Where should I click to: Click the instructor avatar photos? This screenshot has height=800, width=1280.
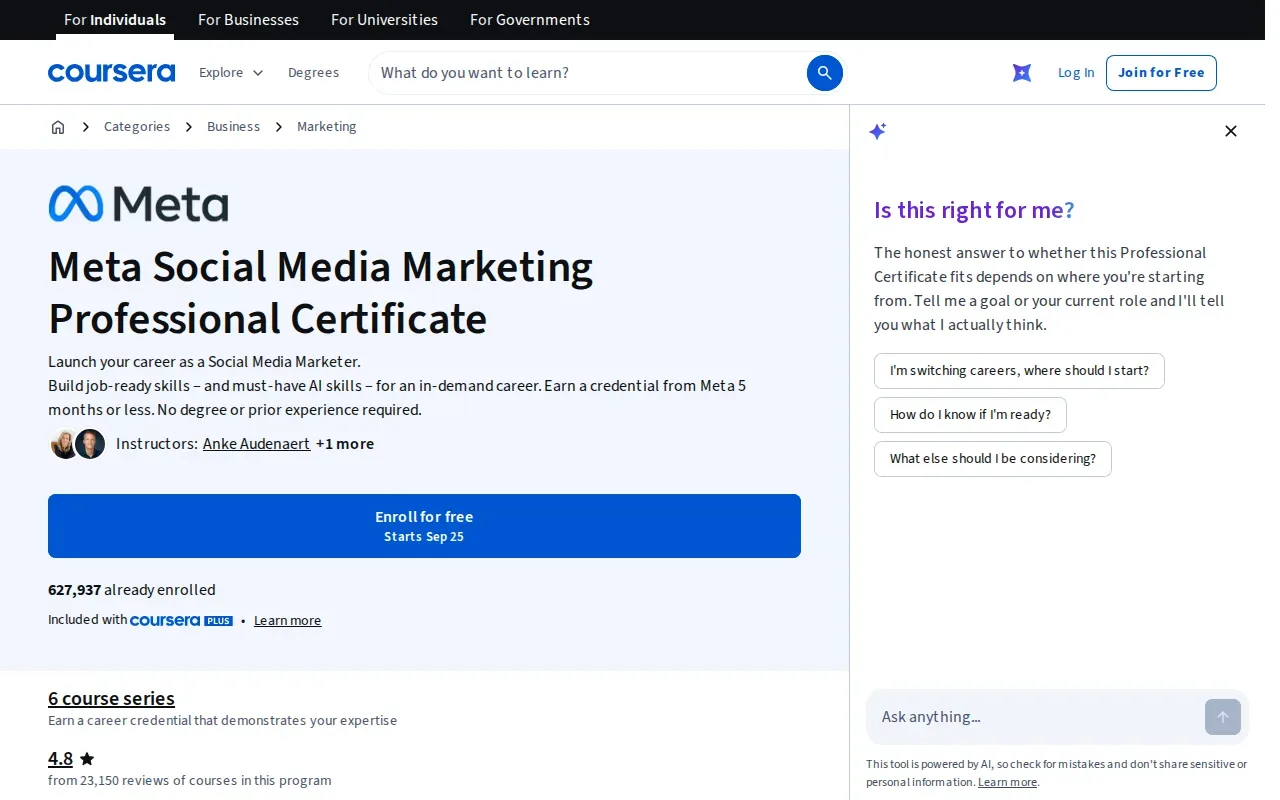point(78,444)
